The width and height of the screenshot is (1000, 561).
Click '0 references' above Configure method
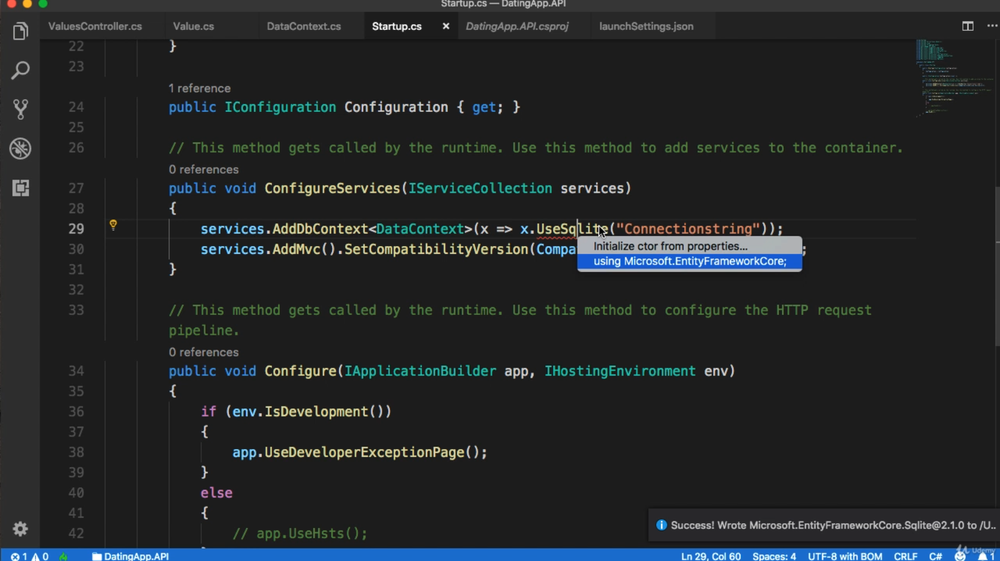203,352
